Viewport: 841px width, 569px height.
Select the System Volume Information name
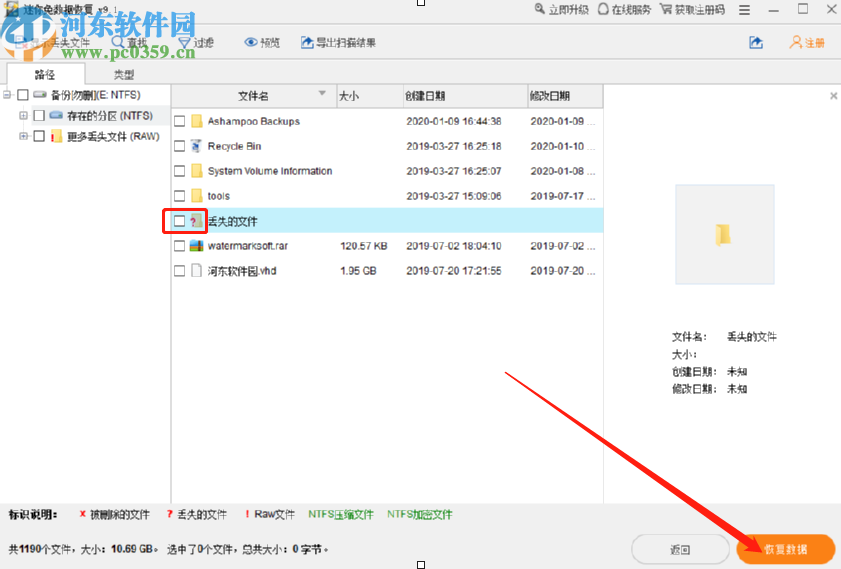[x=270, y=171]
